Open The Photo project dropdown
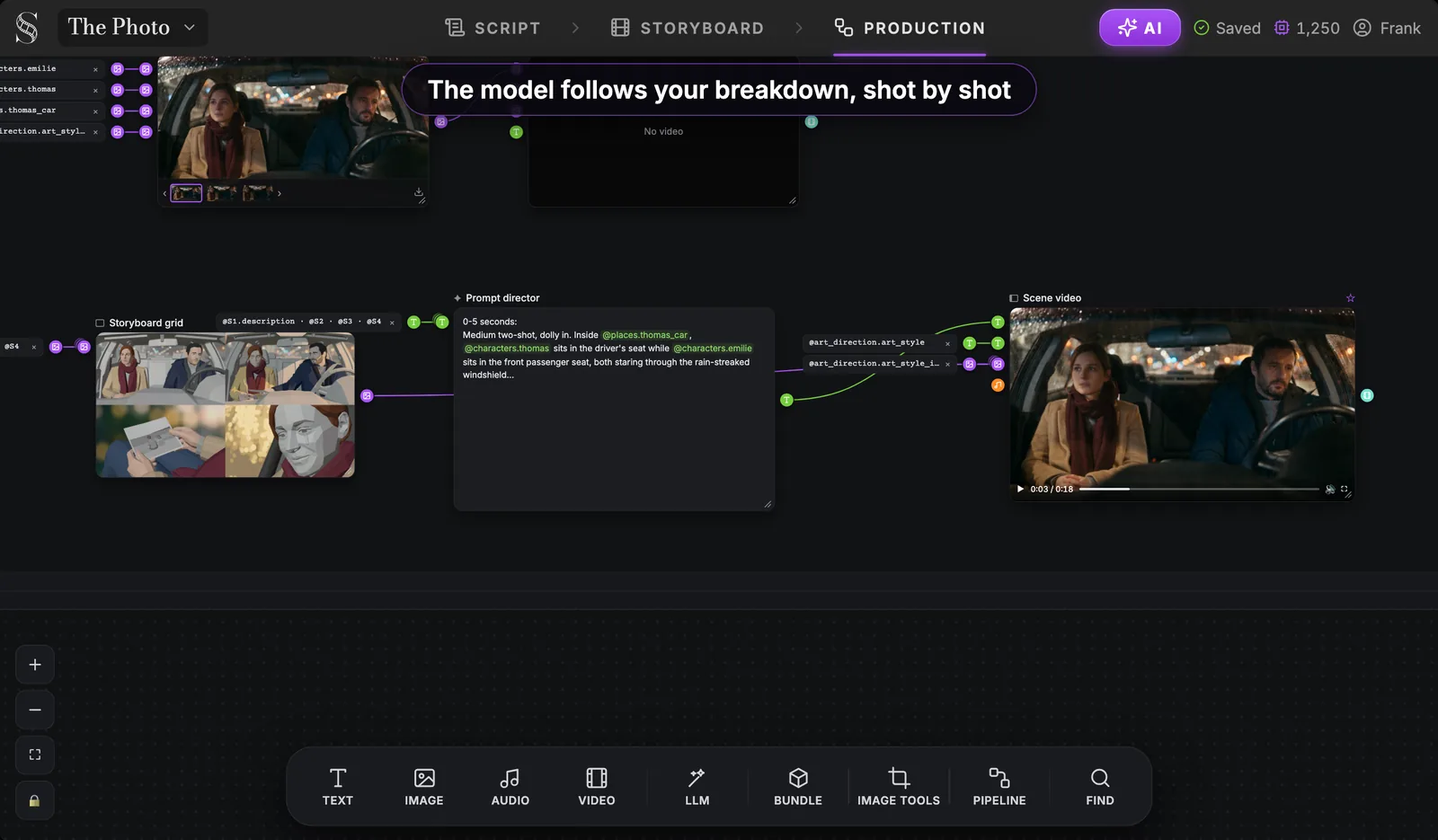 tap(133, 28)
